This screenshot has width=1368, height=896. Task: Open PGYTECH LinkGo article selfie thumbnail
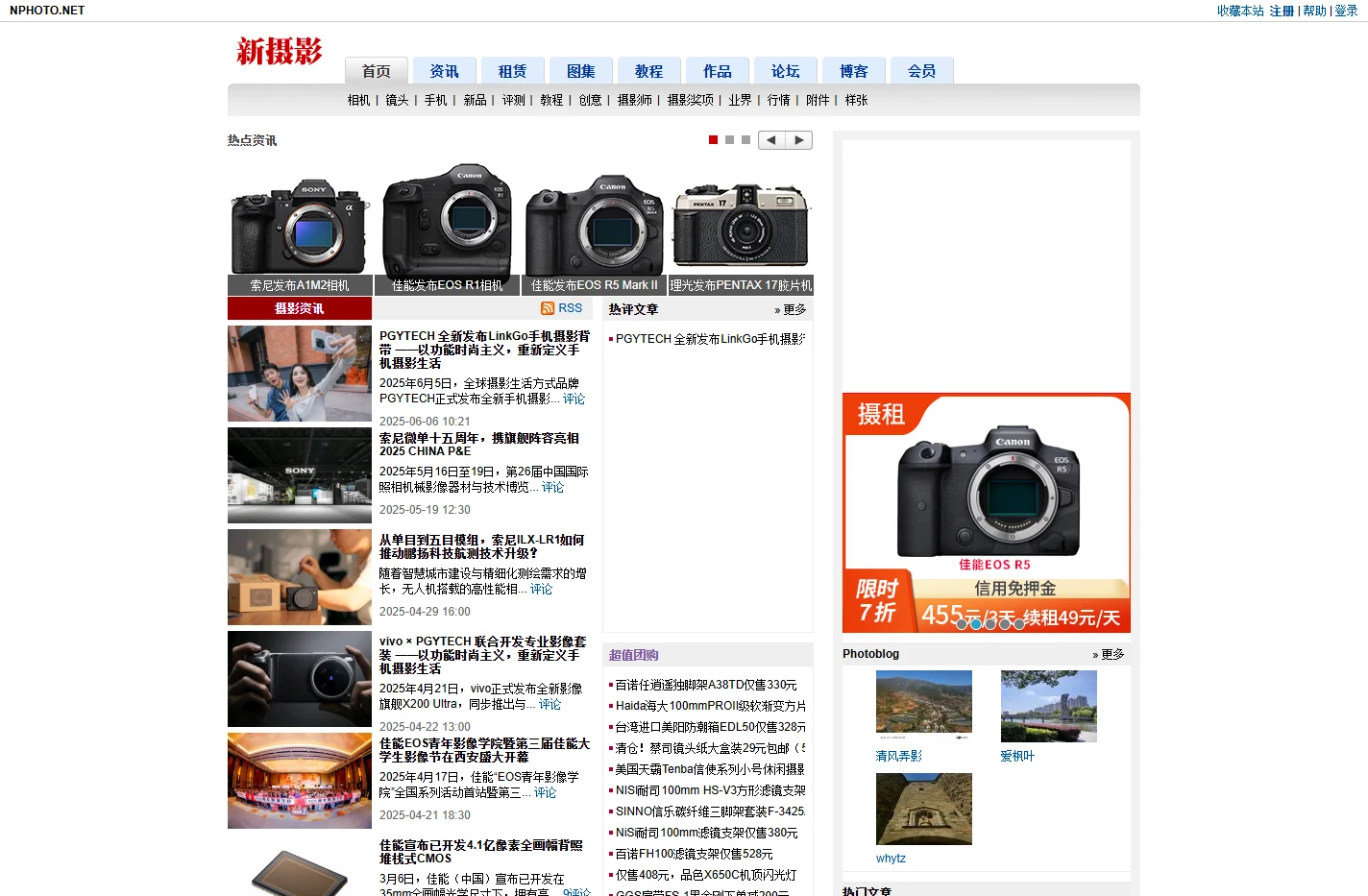pos(300,374)
